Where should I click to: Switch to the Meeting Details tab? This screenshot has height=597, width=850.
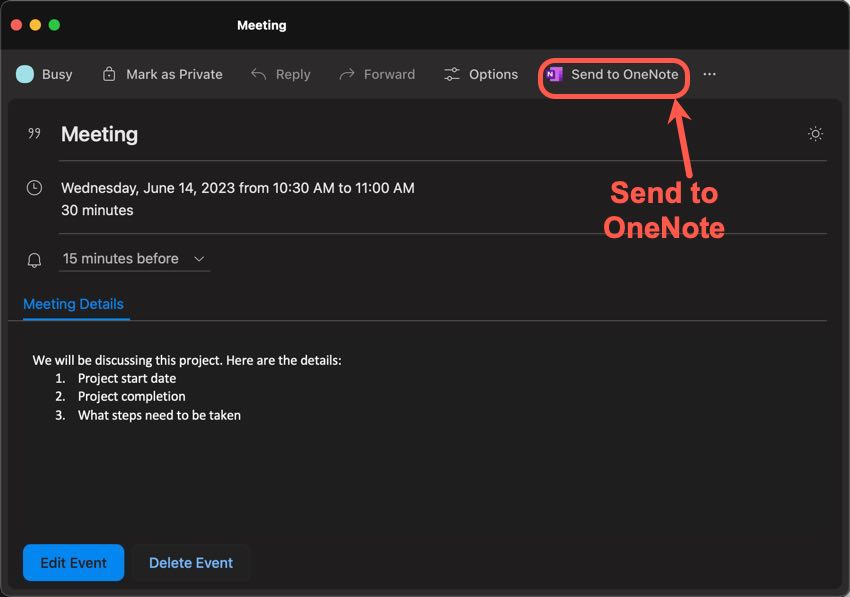(74, 304)
